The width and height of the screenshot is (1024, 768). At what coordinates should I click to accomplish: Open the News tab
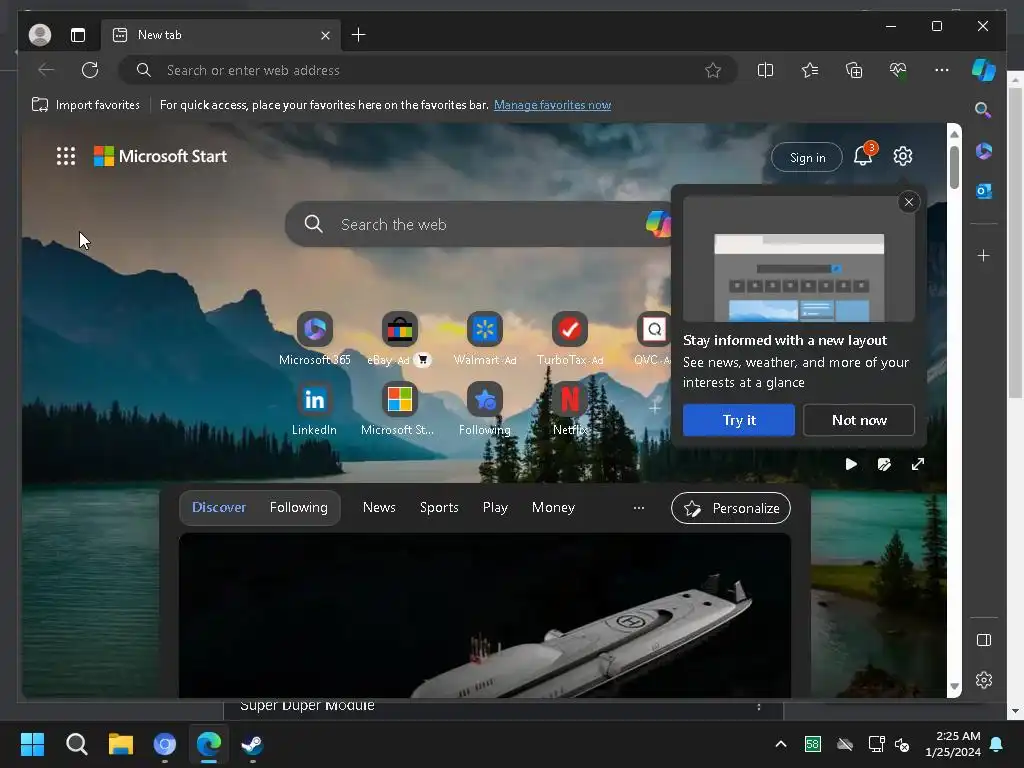379,507
